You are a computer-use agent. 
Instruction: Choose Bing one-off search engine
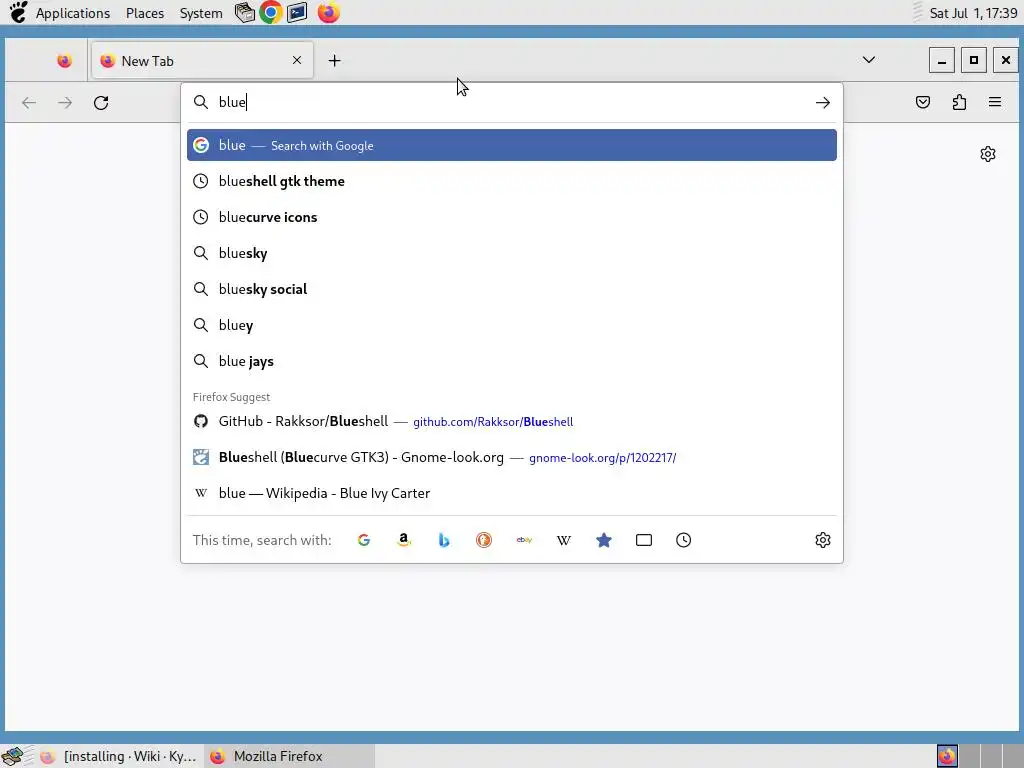pos(443,540)
